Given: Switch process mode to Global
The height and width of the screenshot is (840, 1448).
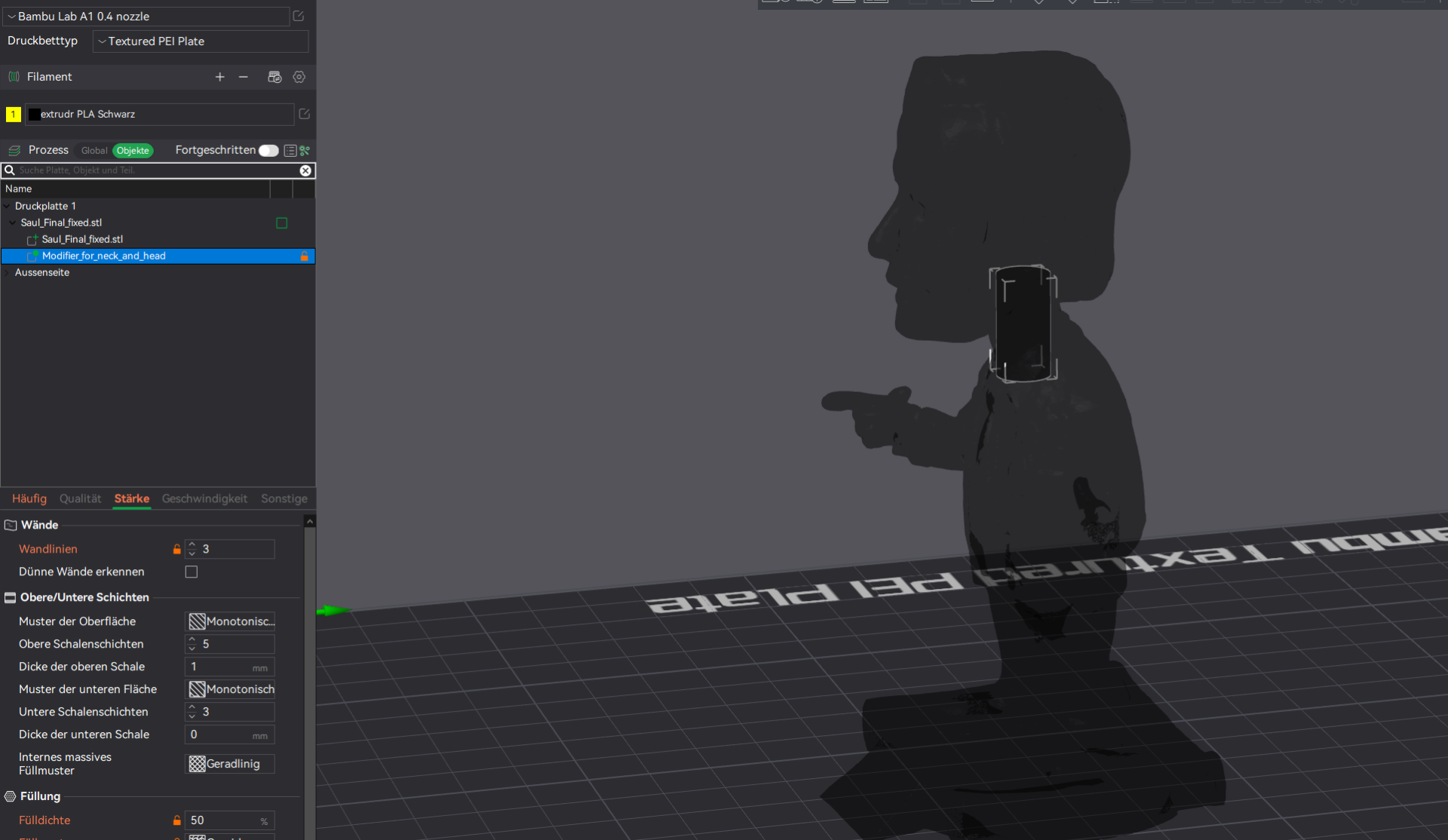Looking at the screenshot, I should (x=94, y=151).
